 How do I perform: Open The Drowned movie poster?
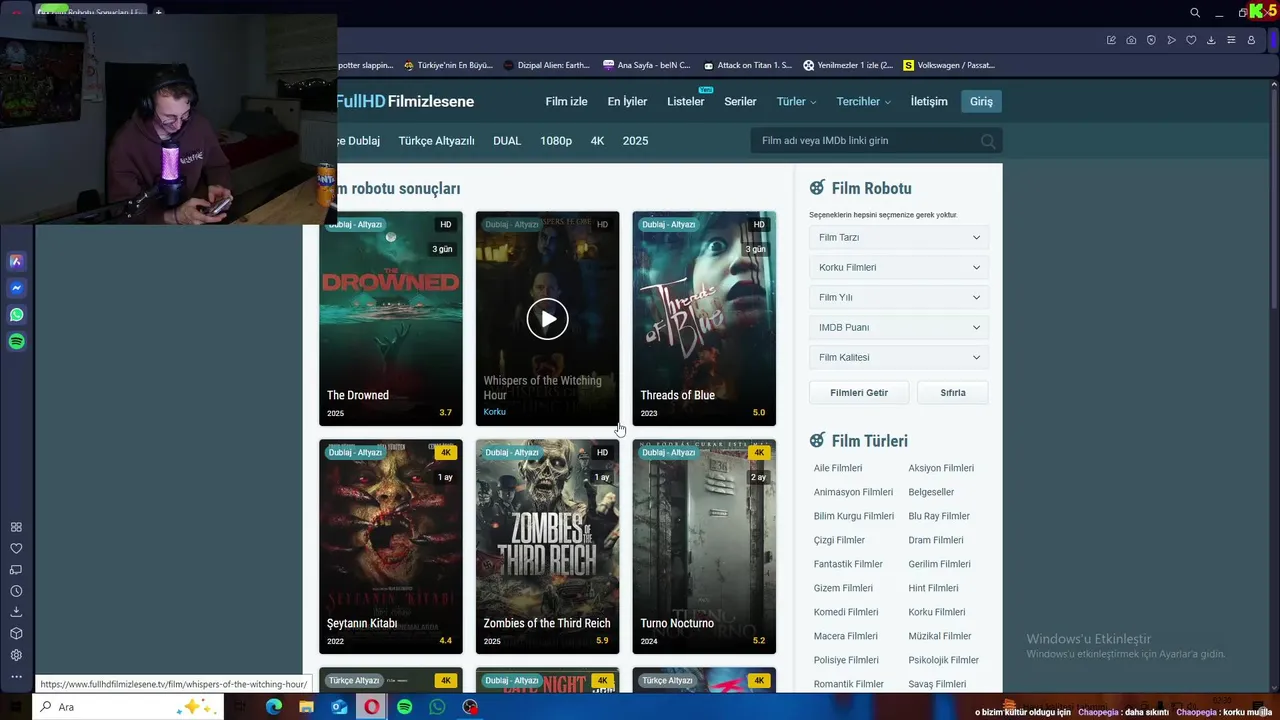[x=391, y=318]
